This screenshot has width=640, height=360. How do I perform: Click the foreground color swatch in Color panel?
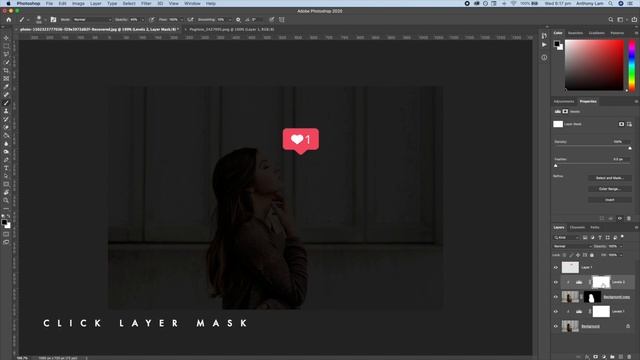click(x=557, y=44)
